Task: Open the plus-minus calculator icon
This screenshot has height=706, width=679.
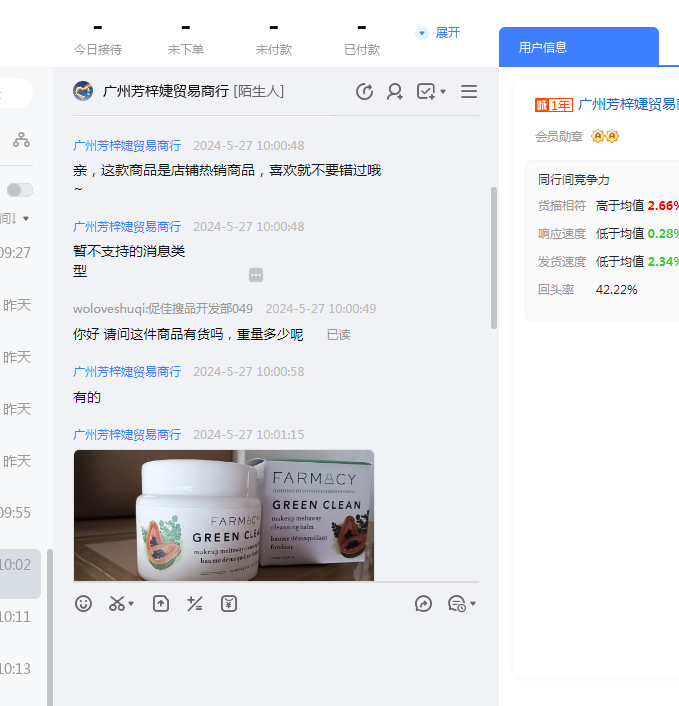Action: (x=195, y=603)
